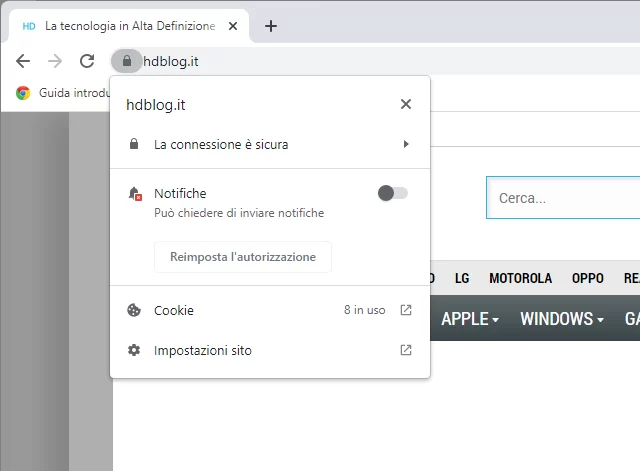Click Reimposta l'autorizzazione button

[x=243, y=257]
